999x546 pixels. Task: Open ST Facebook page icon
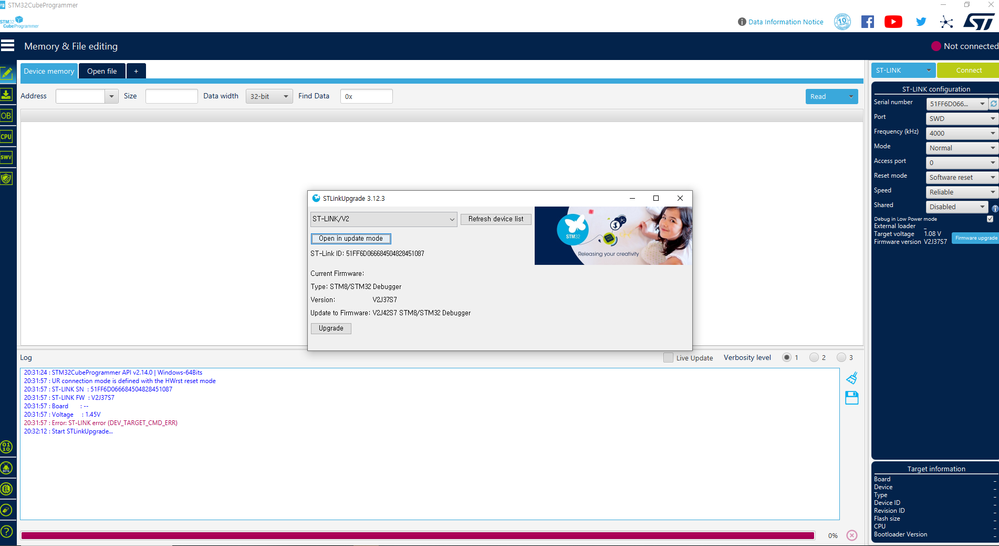(x=867, y=22)
